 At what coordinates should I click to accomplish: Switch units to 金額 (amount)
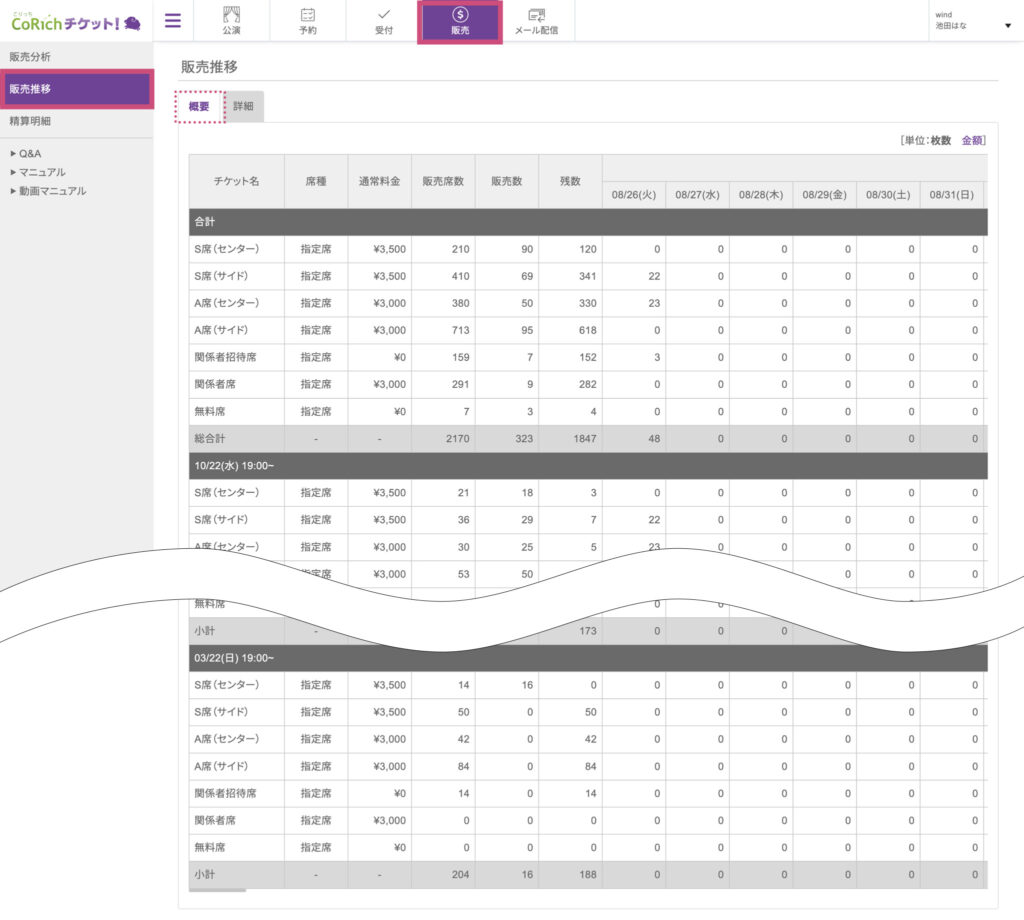[x=972, y=141]
